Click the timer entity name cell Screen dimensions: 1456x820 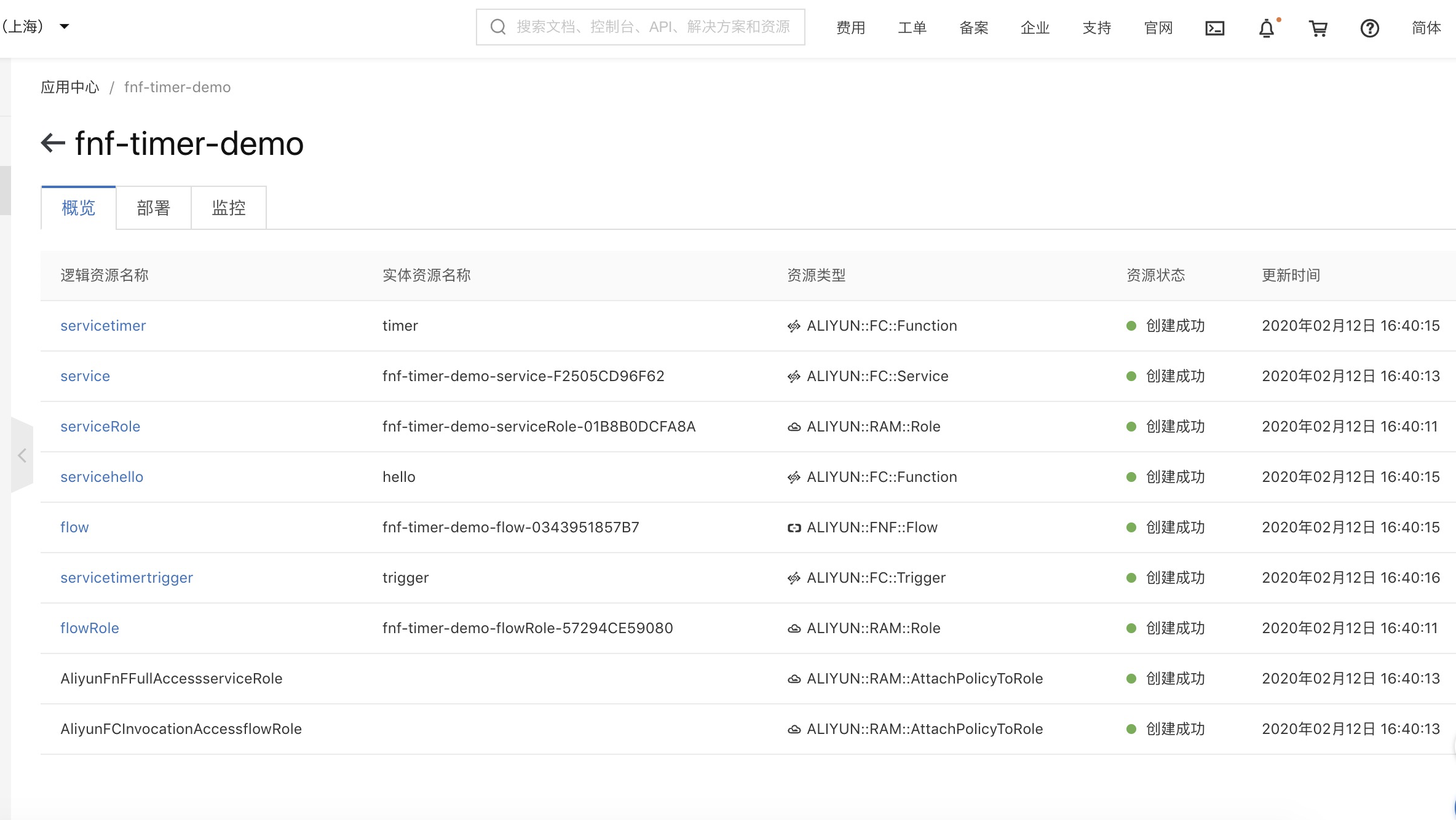click(x=400, y=326)
